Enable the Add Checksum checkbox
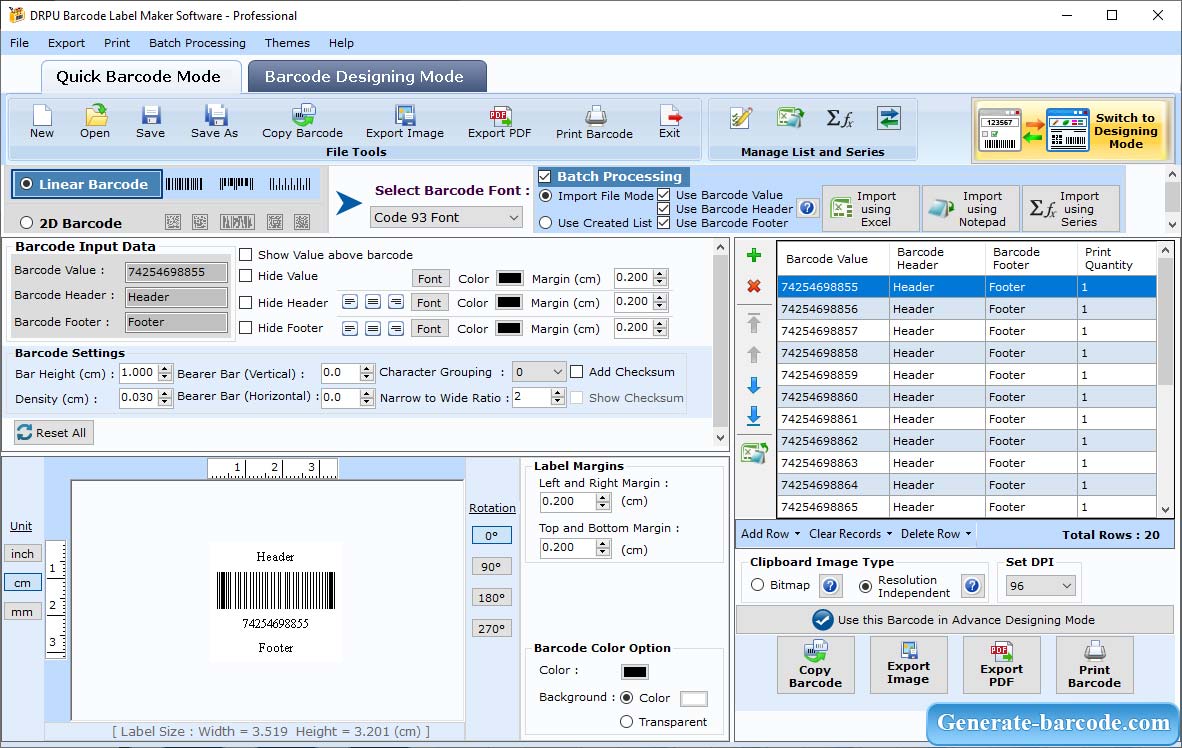This screenshot has width=1182, height=748. point(577,372)
